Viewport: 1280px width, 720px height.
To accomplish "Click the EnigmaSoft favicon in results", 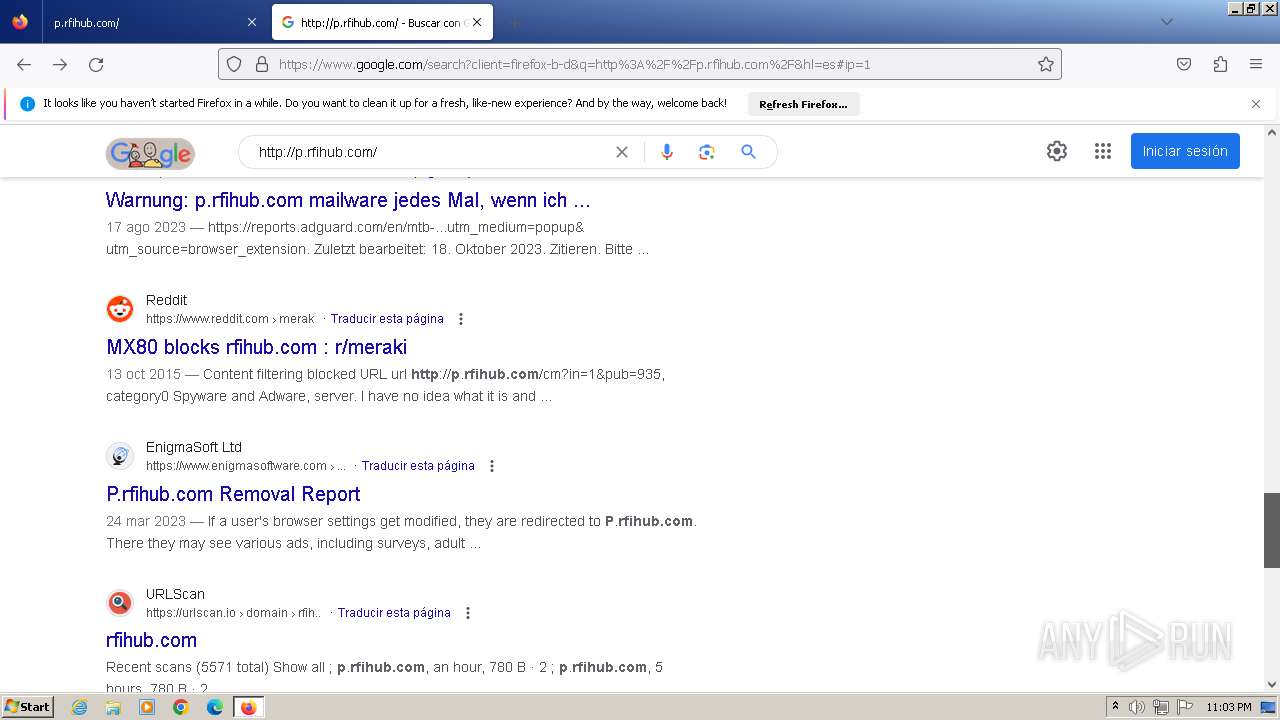I will tap(120, 456).
